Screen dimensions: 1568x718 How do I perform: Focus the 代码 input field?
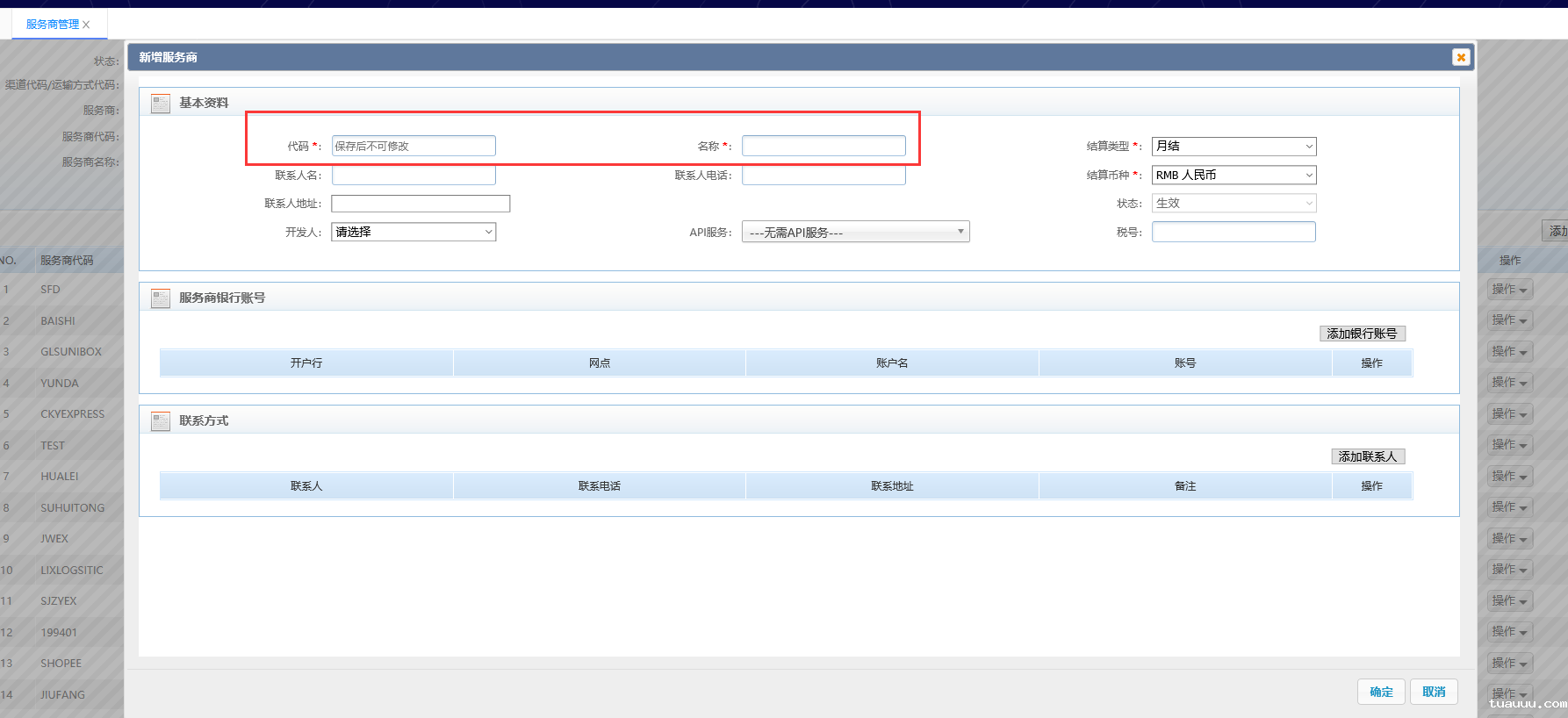(414, 146)
